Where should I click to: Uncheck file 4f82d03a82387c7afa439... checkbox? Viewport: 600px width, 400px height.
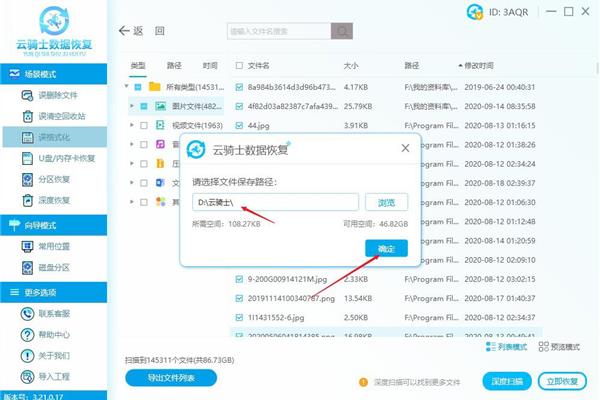click(239, 106)
